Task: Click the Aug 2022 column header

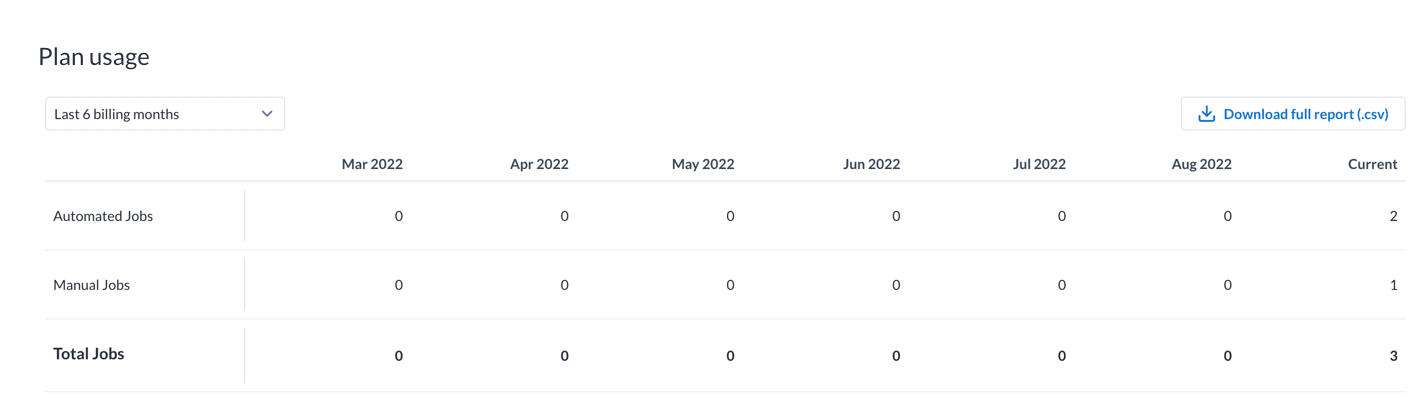Action: pyautogui.click(x=1201, y=164)
